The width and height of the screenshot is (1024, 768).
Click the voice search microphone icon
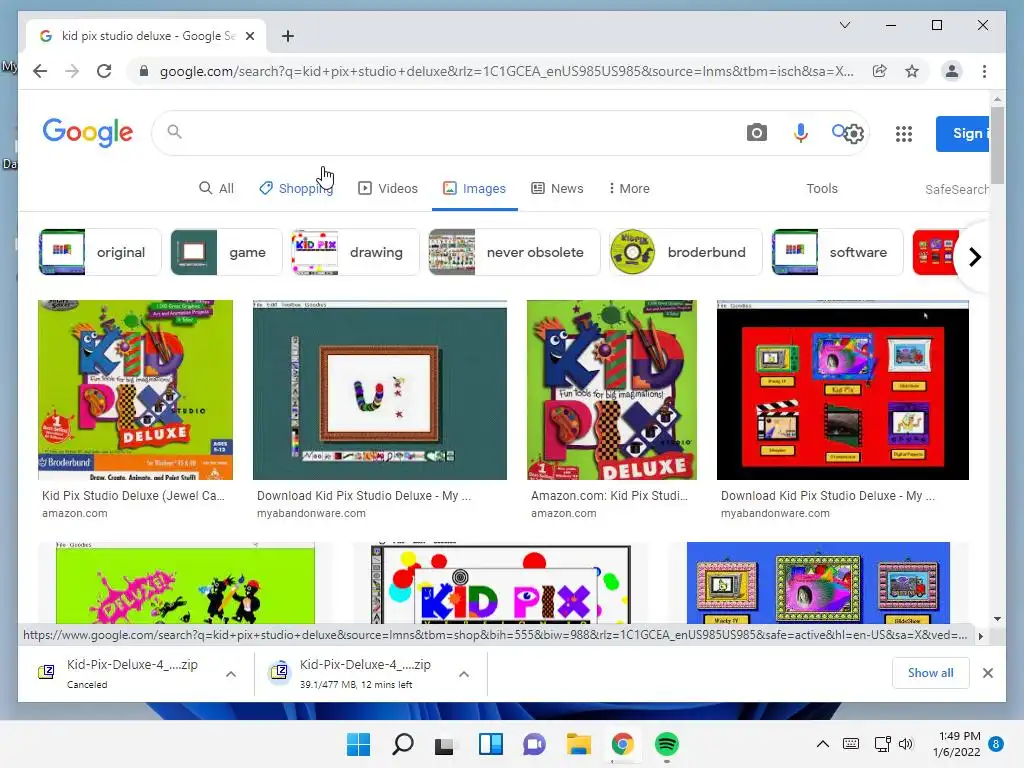coord(800,133)
